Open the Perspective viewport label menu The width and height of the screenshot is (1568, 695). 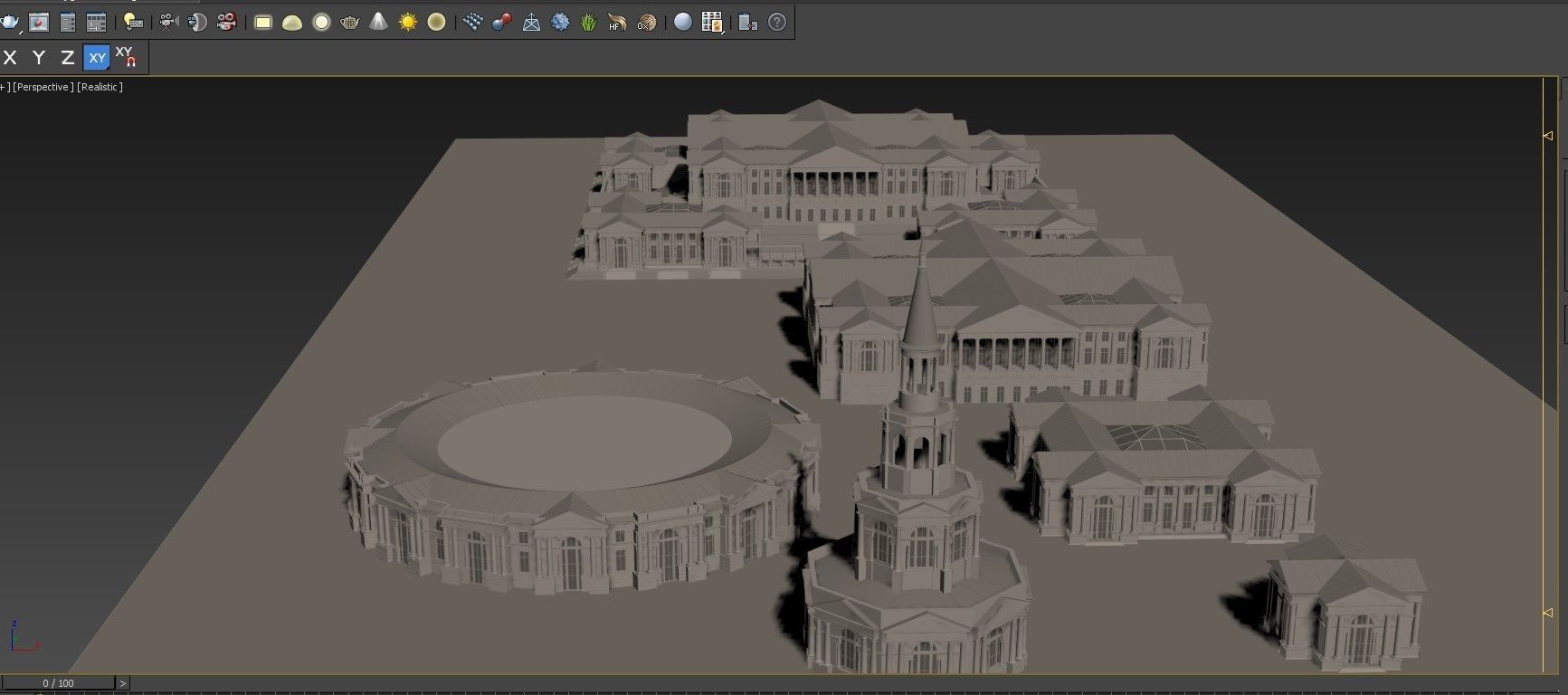point(43,87)
